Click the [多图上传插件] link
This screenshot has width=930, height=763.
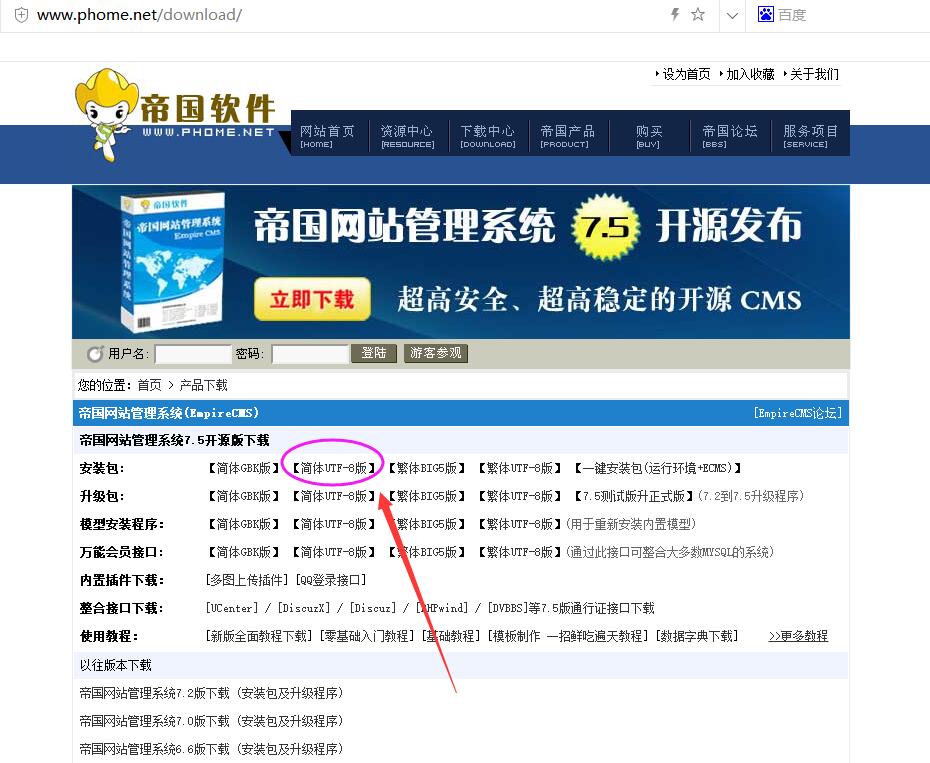click(x=247, y=580)
